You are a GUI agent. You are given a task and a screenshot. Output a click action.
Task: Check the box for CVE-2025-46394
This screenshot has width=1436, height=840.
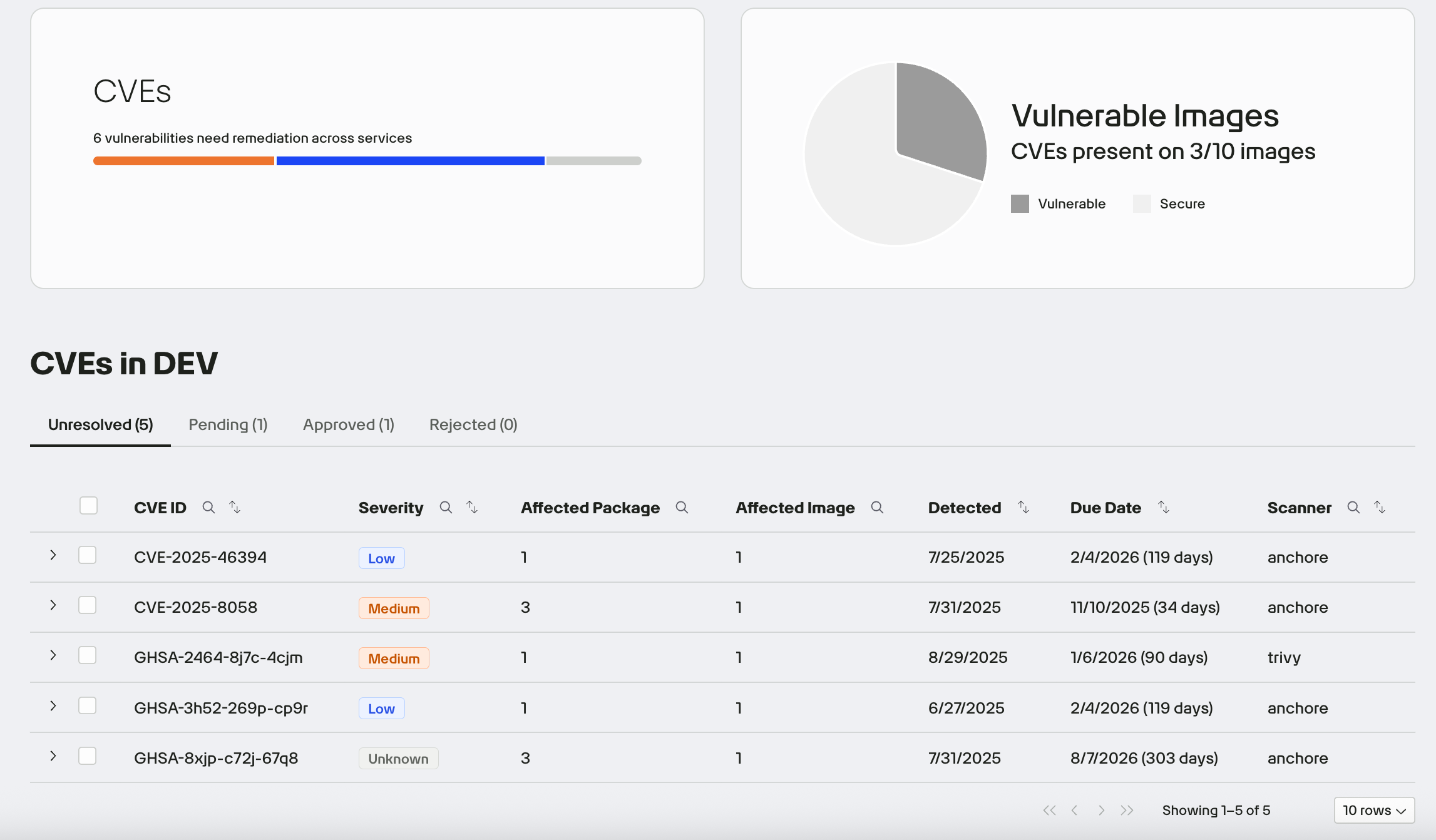[87, 555]
